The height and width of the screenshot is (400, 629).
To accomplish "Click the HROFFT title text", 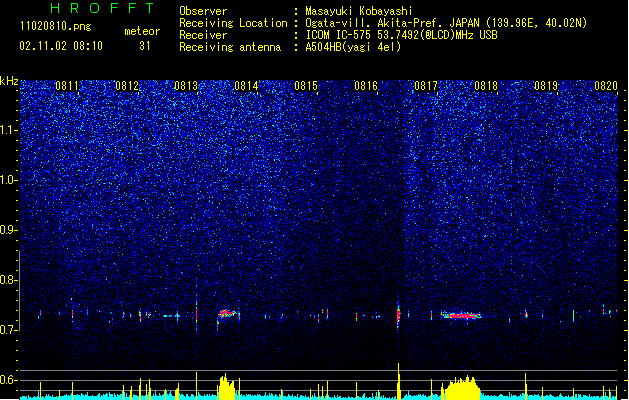I will click(102, 8).
